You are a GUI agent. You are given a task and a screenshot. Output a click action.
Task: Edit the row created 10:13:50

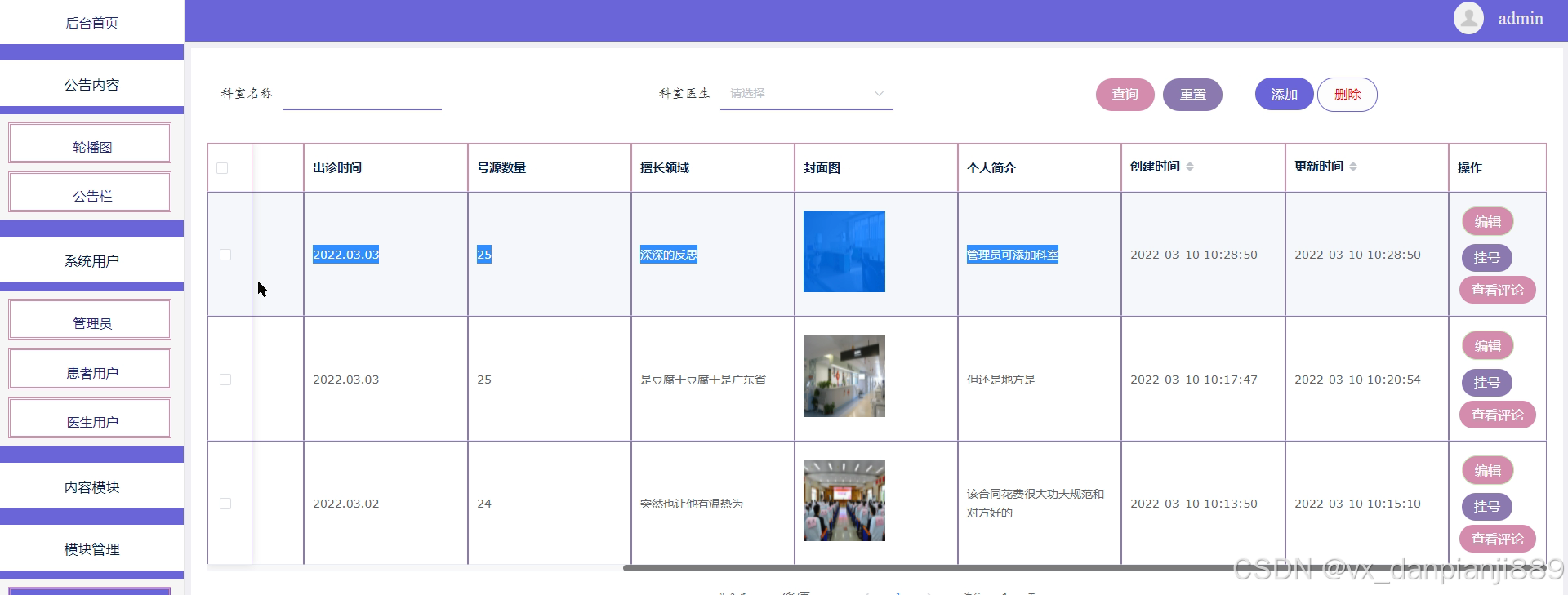click(x=1487, y=470)
